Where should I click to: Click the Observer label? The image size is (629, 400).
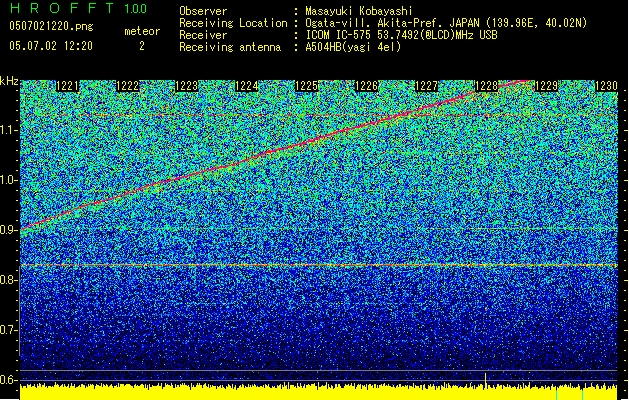point(203,11)
